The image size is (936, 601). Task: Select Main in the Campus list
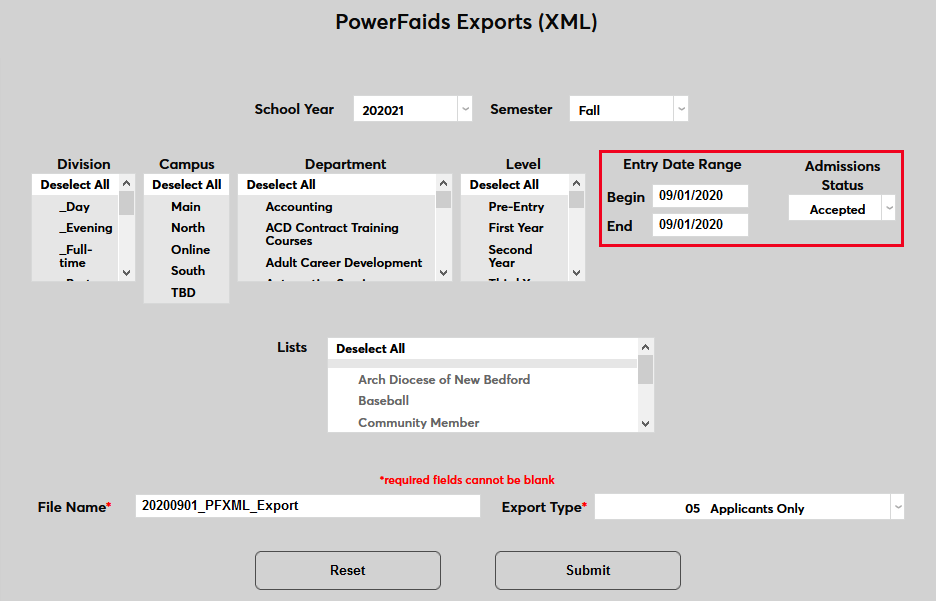click(186, 206)
